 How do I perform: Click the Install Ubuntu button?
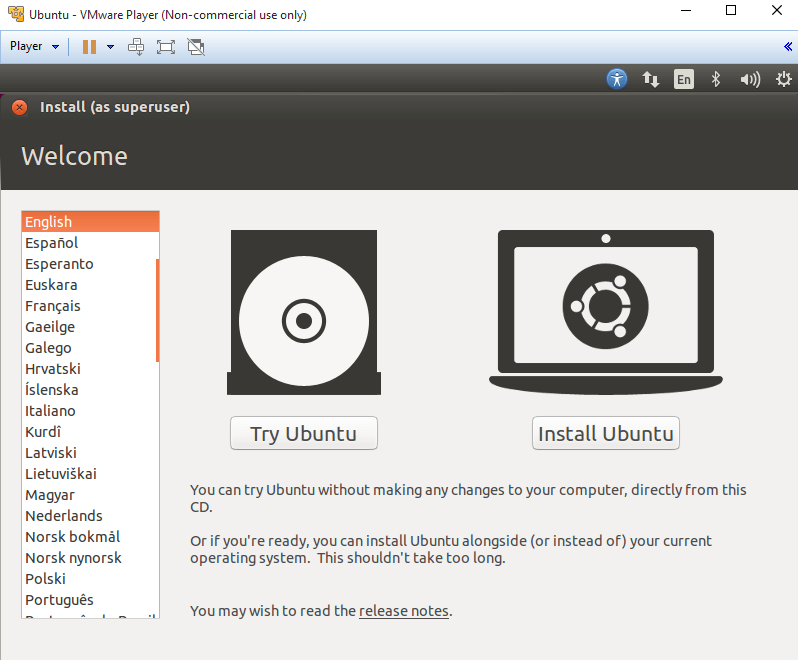(x=605, y=434)
